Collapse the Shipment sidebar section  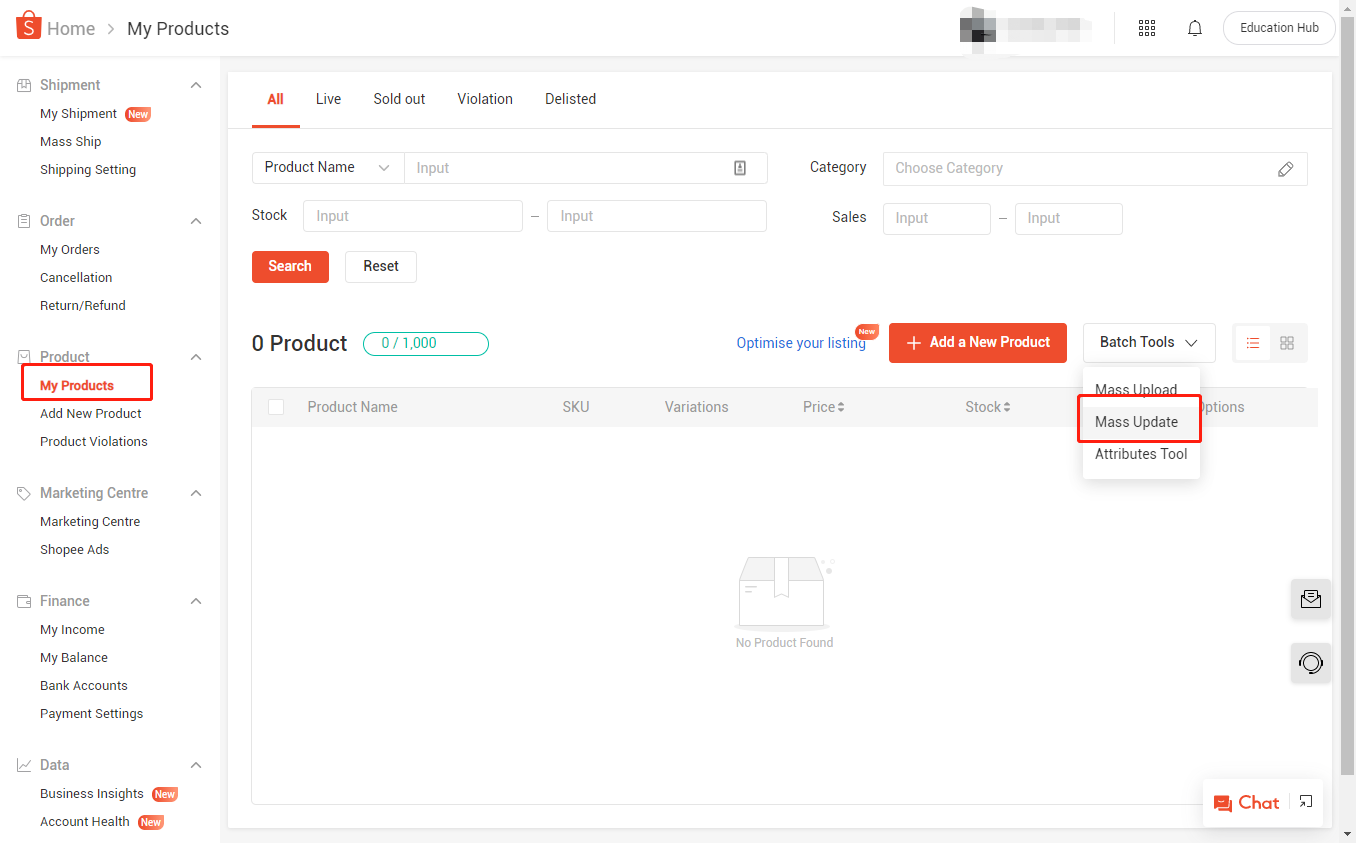tap(196, 86)
